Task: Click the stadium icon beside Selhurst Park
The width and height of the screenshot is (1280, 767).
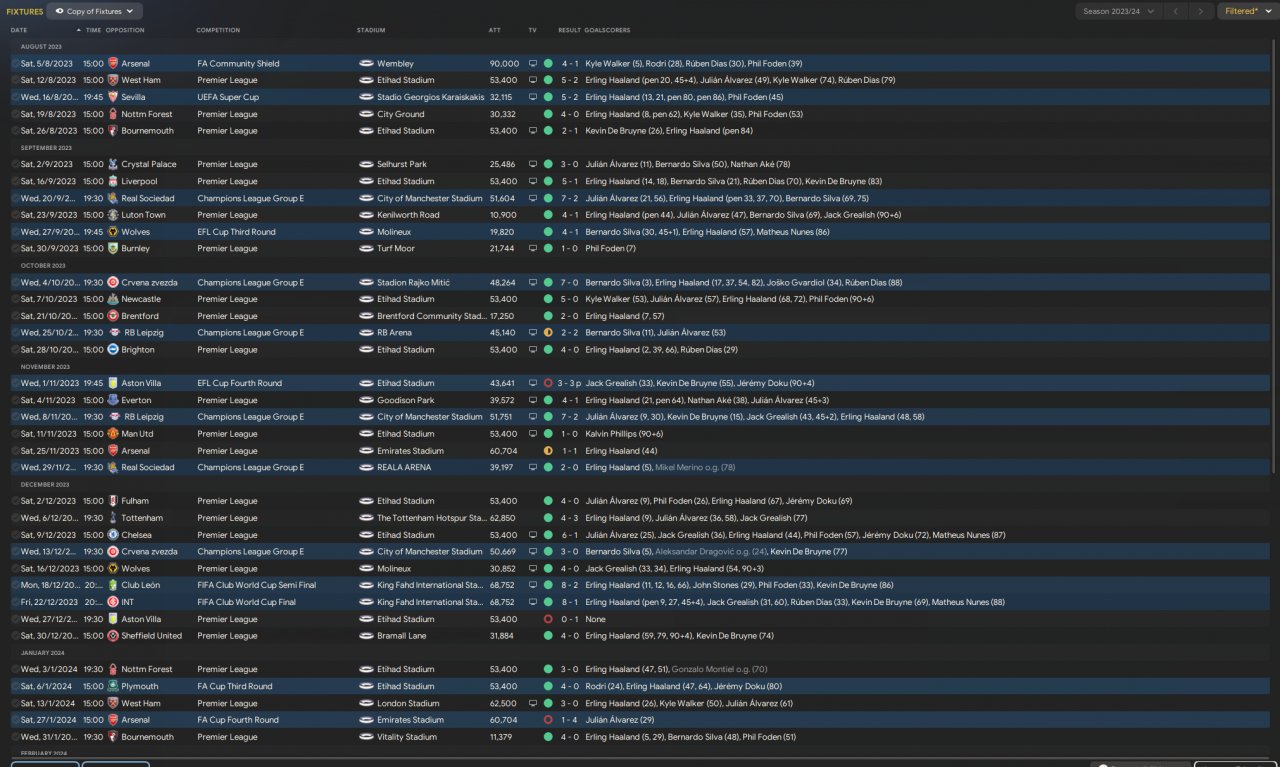Action: (x=366, y=164)
